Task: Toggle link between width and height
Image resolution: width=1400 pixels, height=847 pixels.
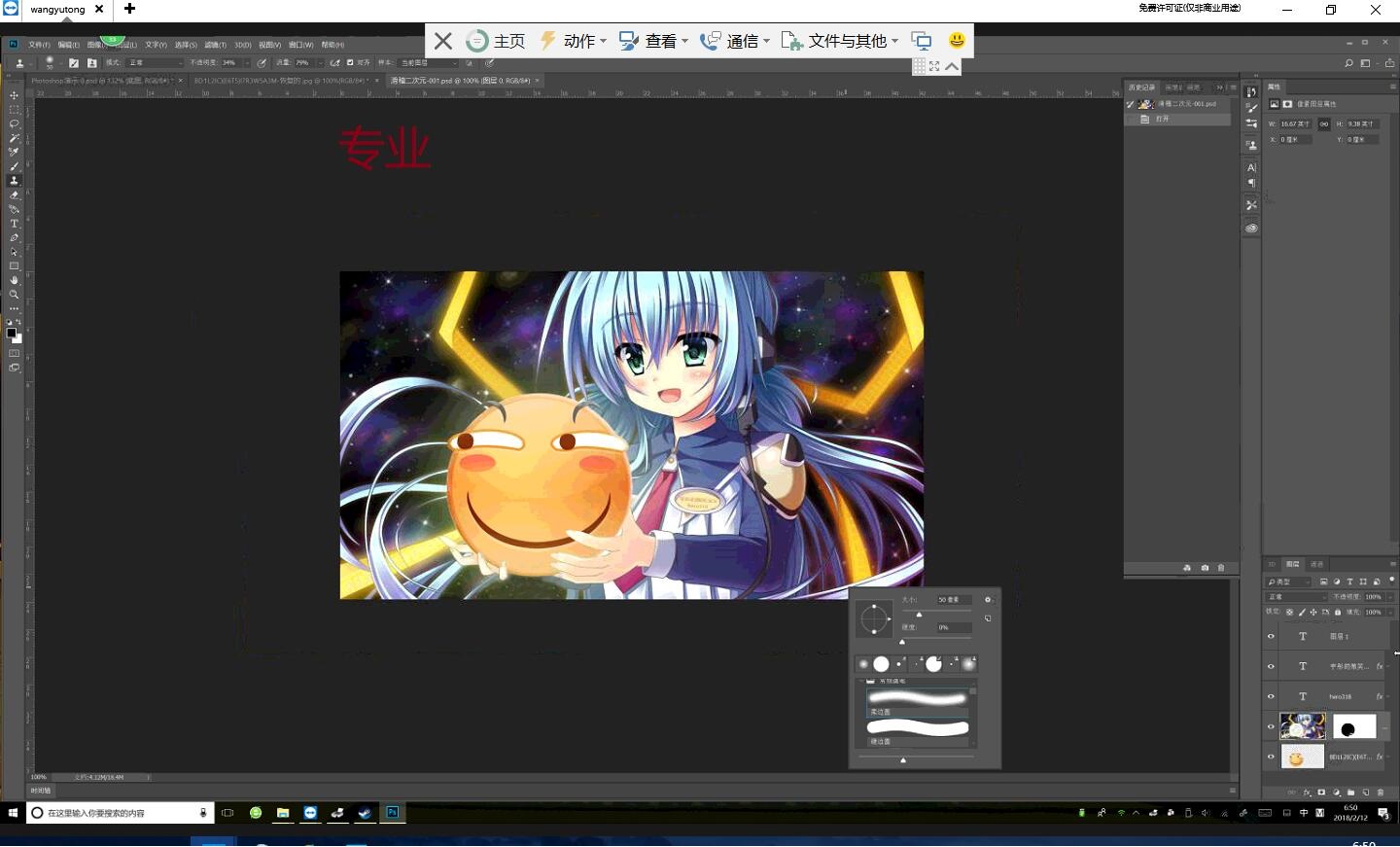Action: pos(1323,124)
